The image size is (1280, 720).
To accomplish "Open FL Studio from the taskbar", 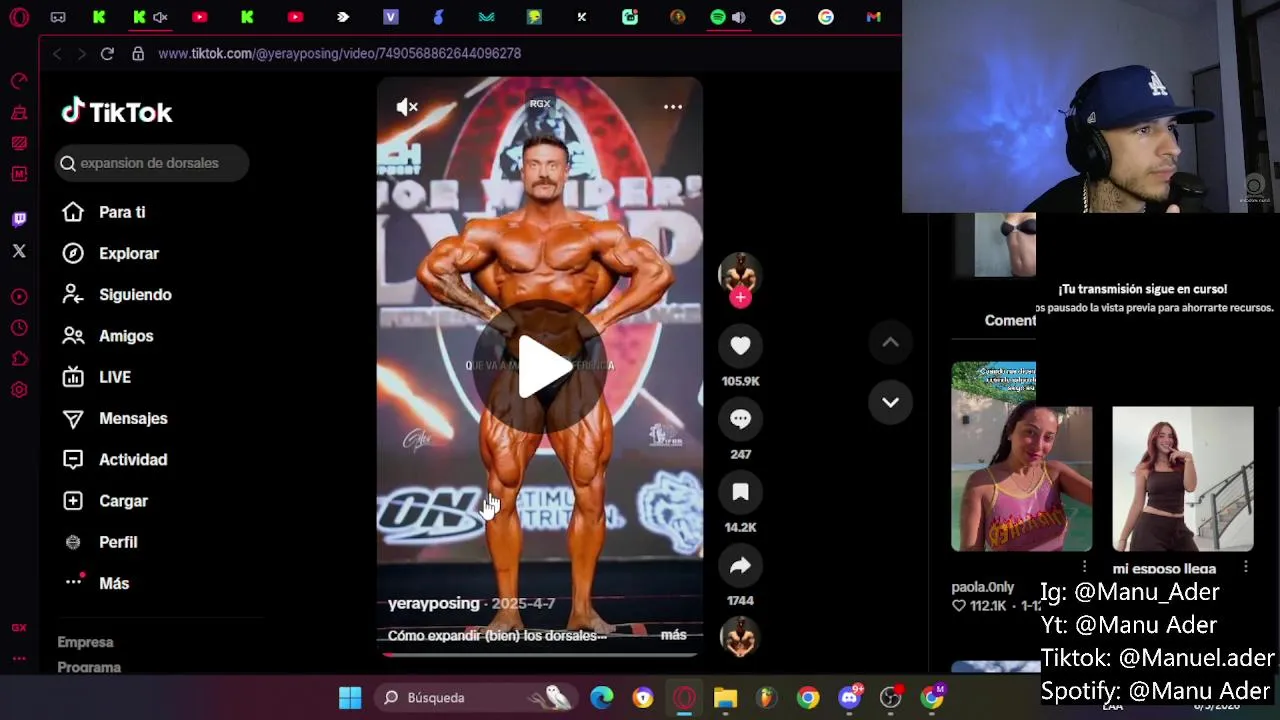I will (x=766, y=697).
